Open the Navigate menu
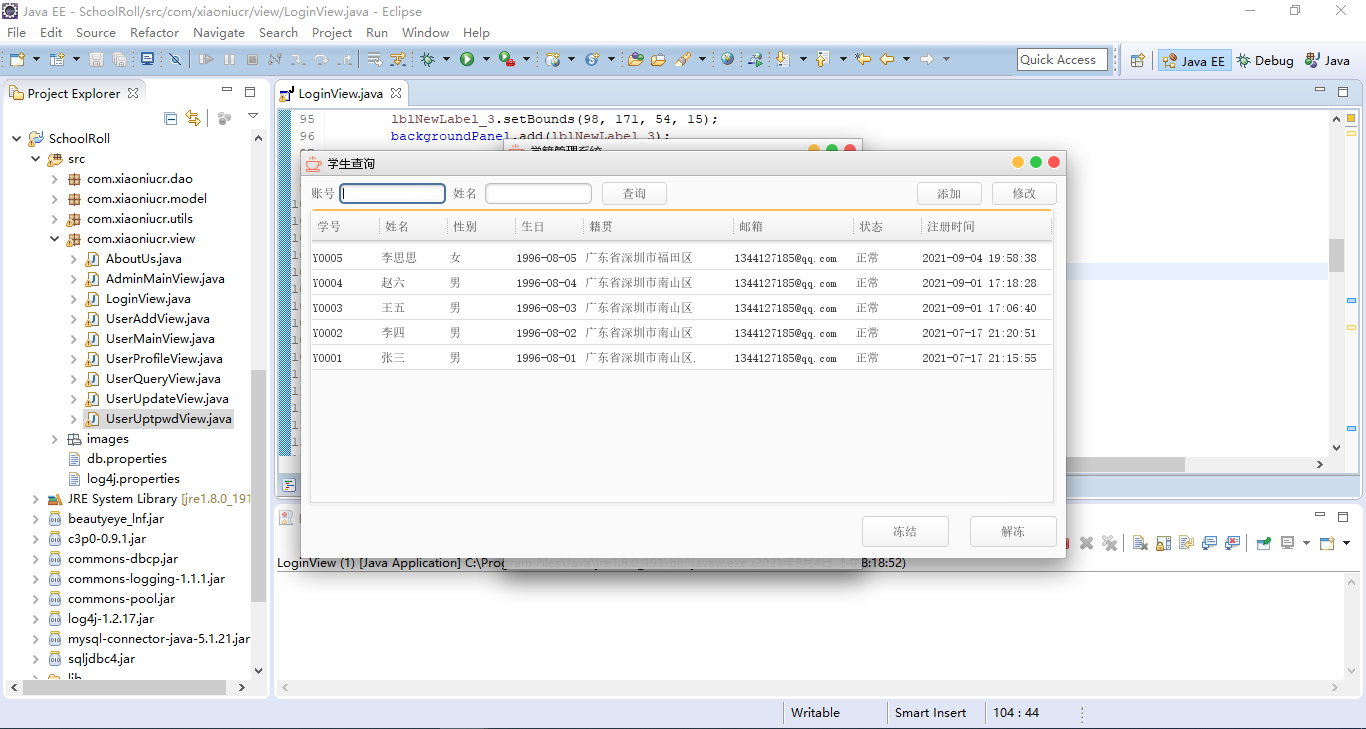 pyautogui.click(x=219, y=32)
